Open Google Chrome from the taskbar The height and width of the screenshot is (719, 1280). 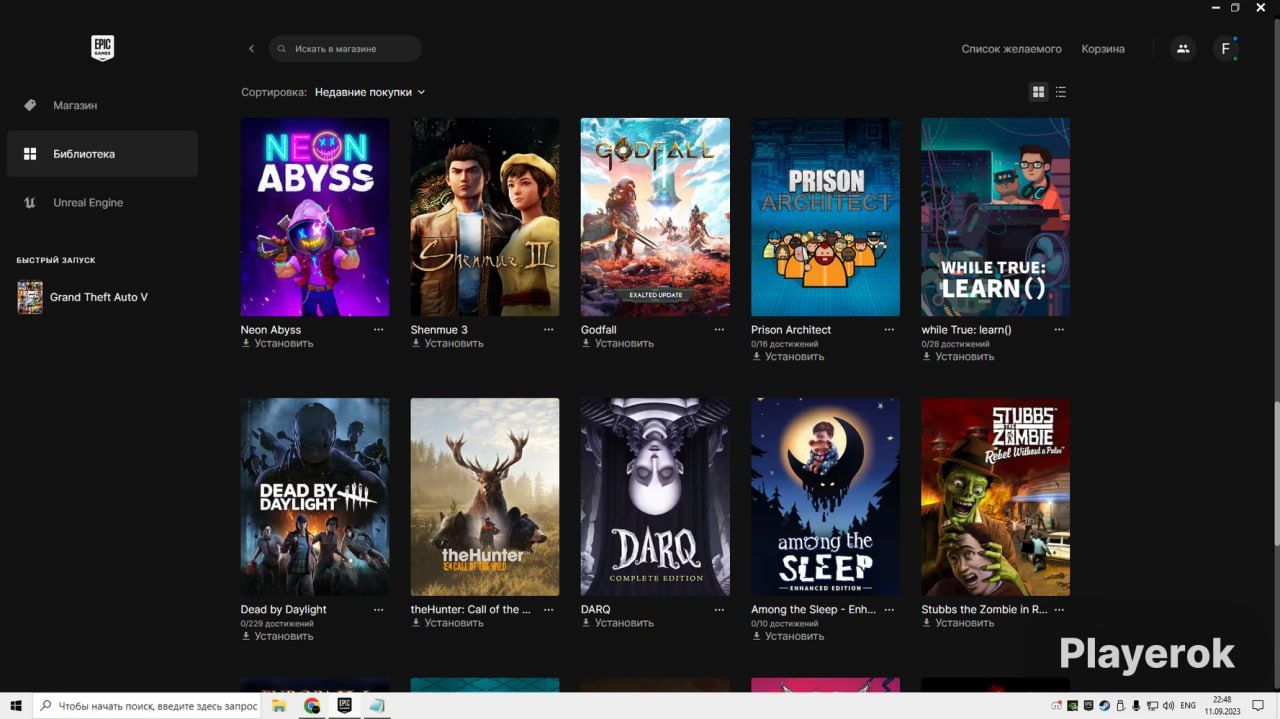click(x=312, y=706)
